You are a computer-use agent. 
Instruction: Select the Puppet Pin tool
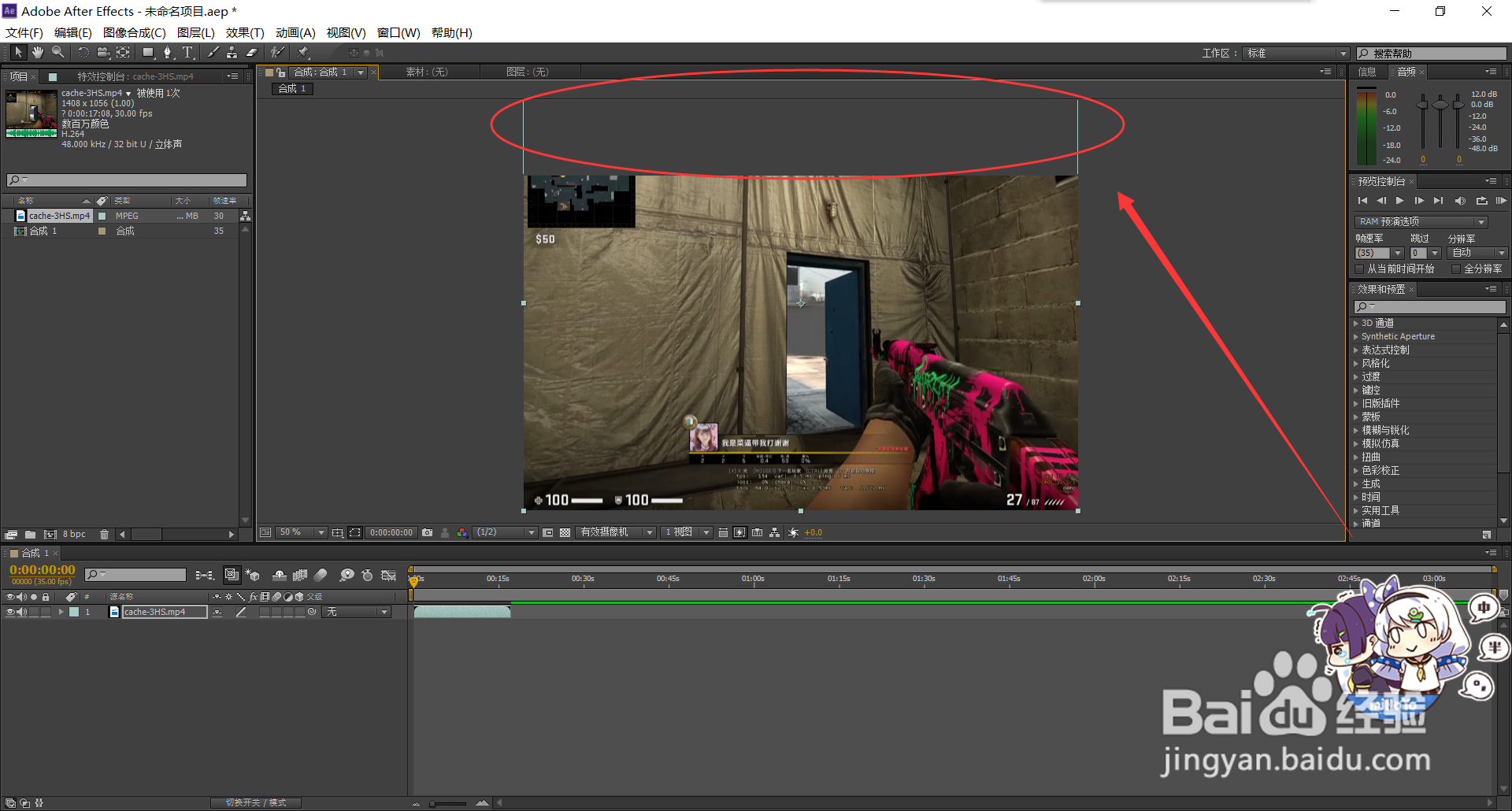tap(303, 52)
